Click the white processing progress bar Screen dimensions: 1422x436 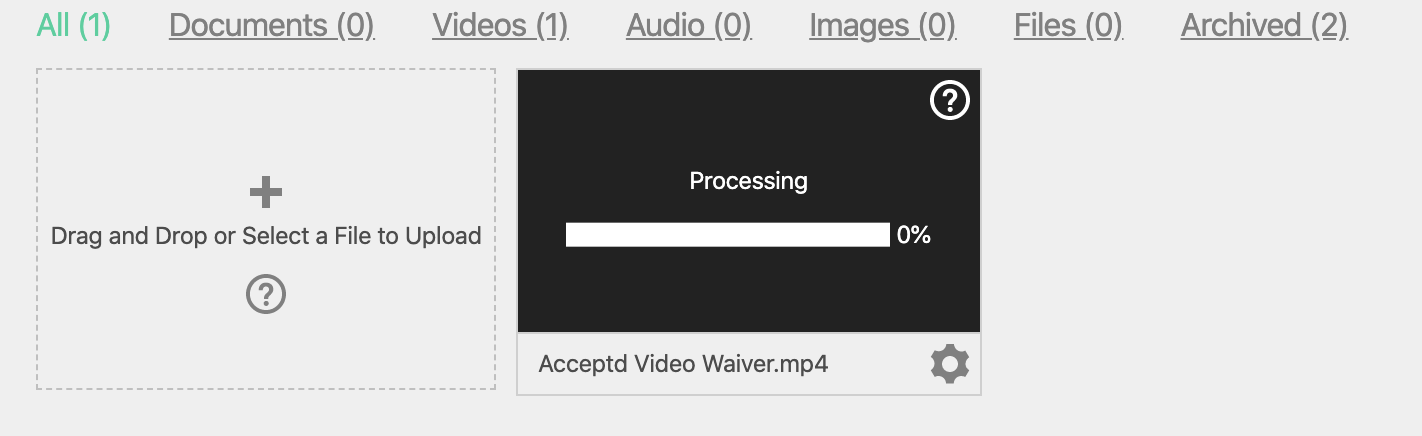click(x=728, y=235)
